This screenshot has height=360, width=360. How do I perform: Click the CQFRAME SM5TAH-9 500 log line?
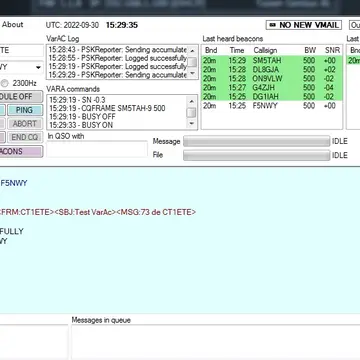click(107, 108)
